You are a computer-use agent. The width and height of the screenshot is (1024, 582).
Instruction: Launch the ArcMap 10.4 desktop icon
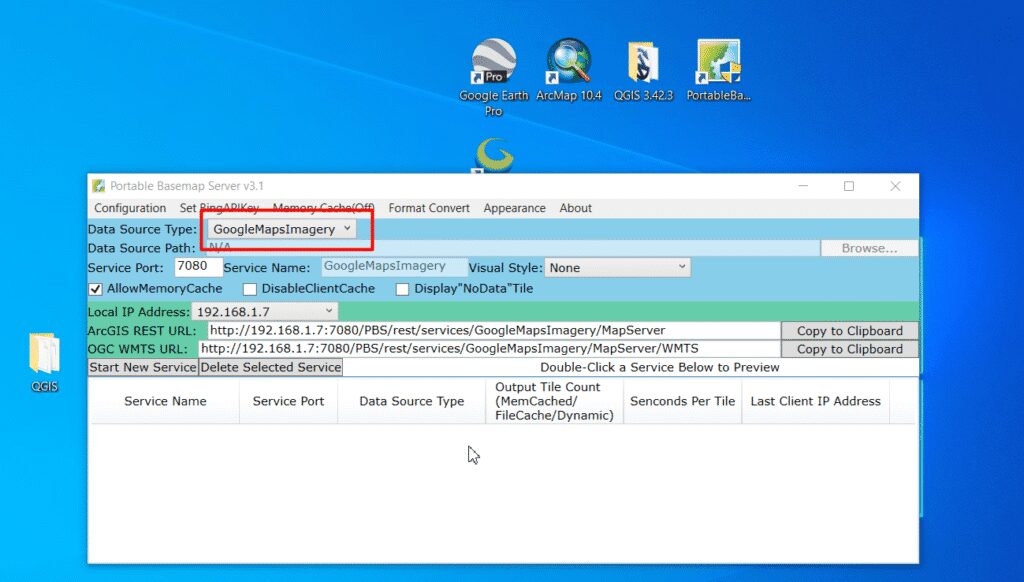click(x=568, y=70)
